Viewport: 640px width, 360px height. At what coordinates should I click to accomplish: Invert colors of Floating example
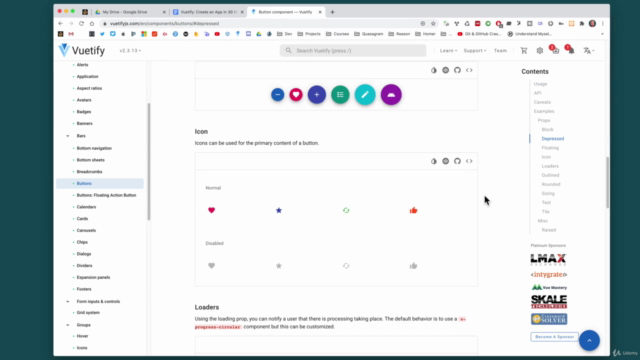433,70
